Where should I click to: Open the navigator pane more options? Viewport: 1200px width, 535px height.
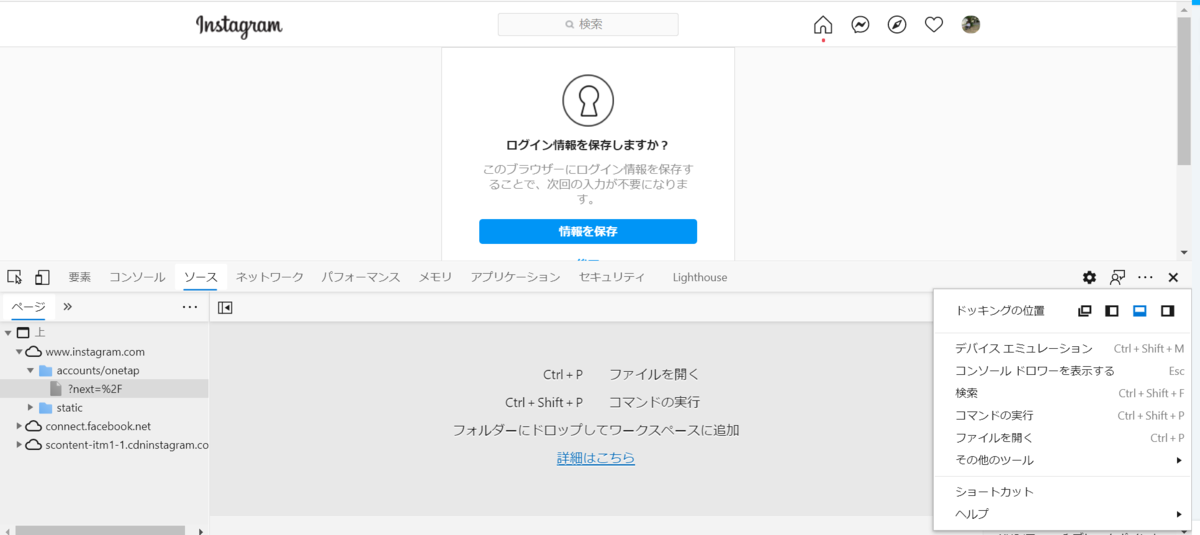(190, 307)
